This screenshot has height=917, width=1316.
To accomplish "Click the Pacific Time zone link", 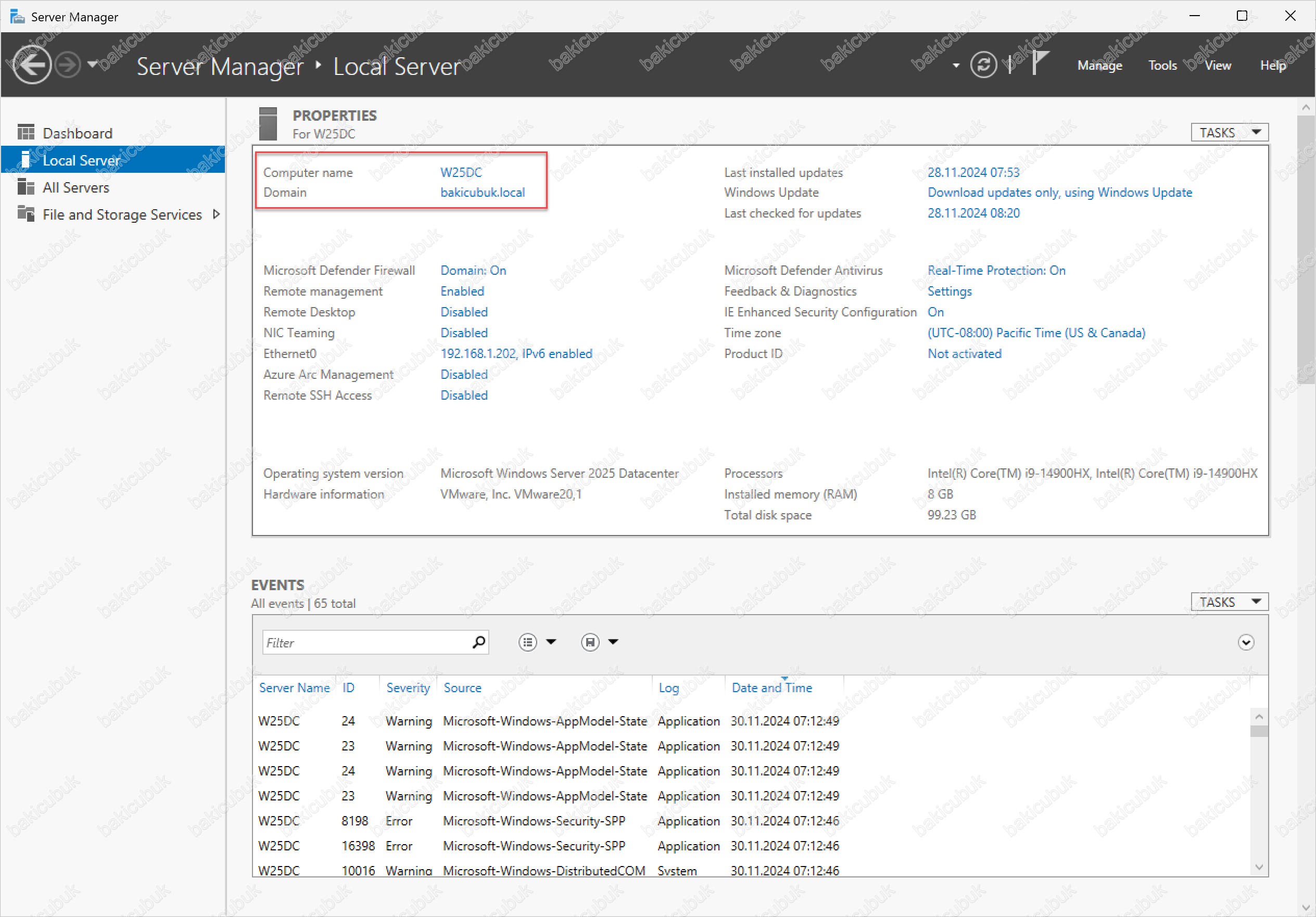I will tap(1036, 333).
